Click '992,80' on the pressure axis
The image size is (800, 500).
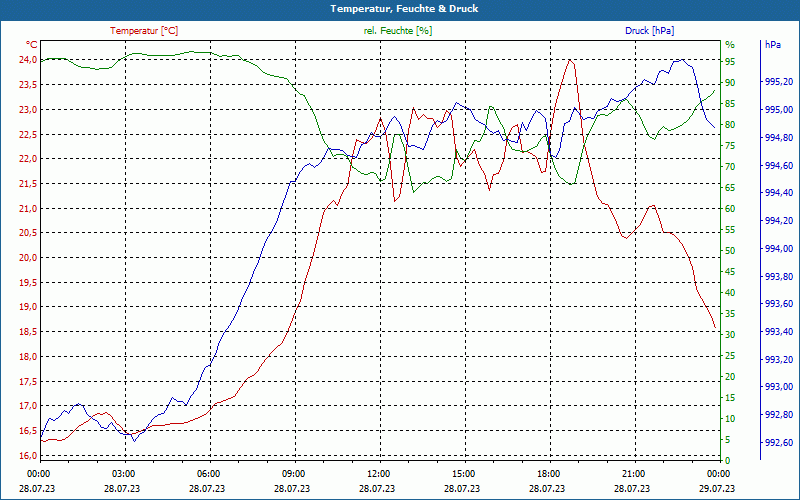coord(779,415)
